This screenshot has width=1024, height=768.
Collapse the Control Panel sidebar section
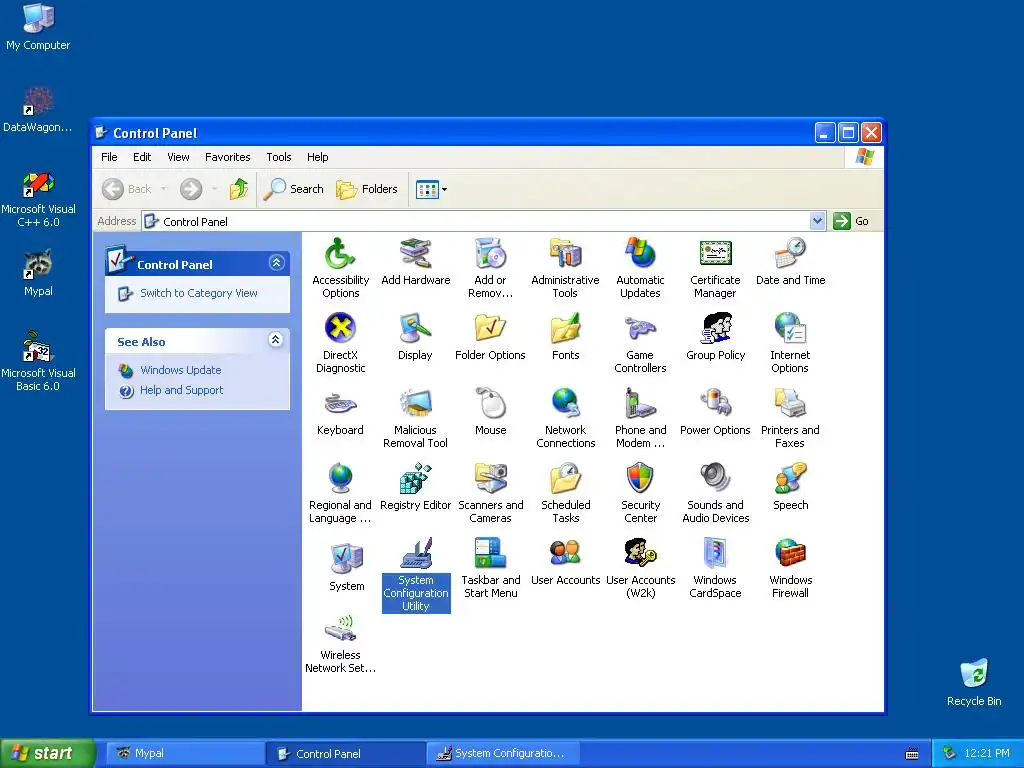(x=276, y=263)
